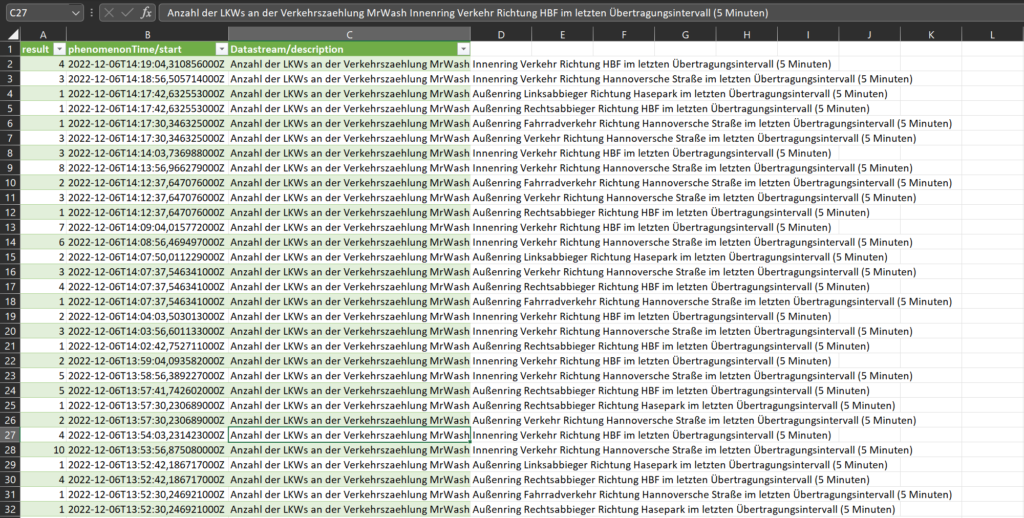Select column header E
Image resolution: width=1024 pixels, height=518 pixels.
click(562, 35)
